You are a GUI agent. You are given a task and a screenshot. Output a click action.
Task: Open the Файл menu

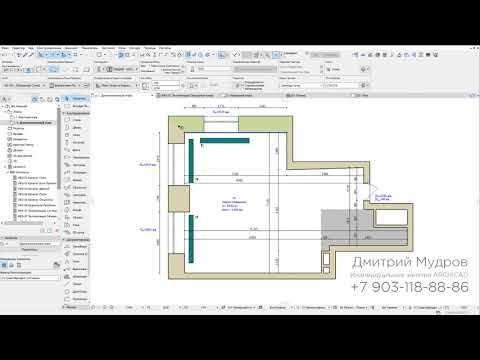click(x=5, y=48)
